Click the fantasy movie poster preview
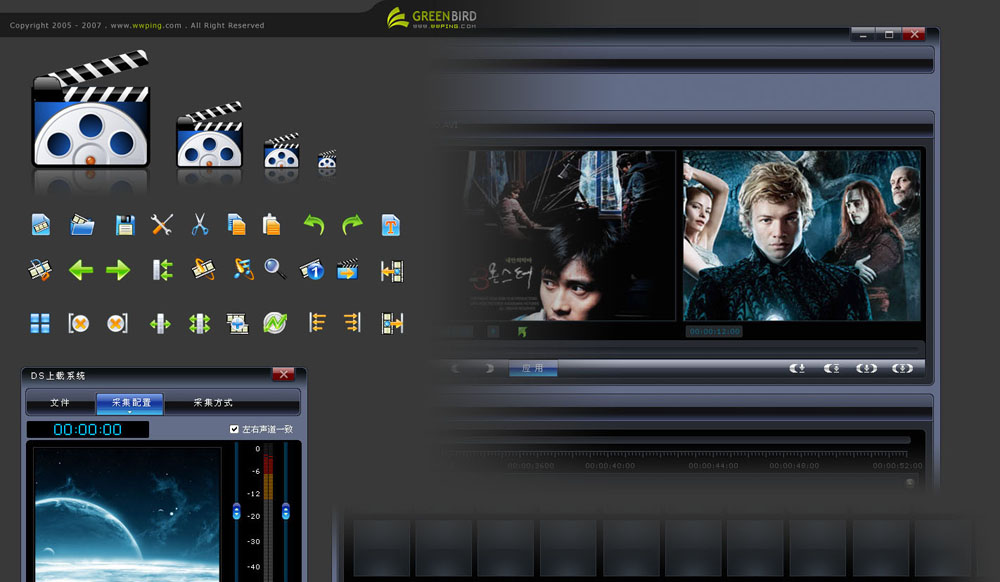Viewport: 1000px width, 582px height. click(802, 235)
